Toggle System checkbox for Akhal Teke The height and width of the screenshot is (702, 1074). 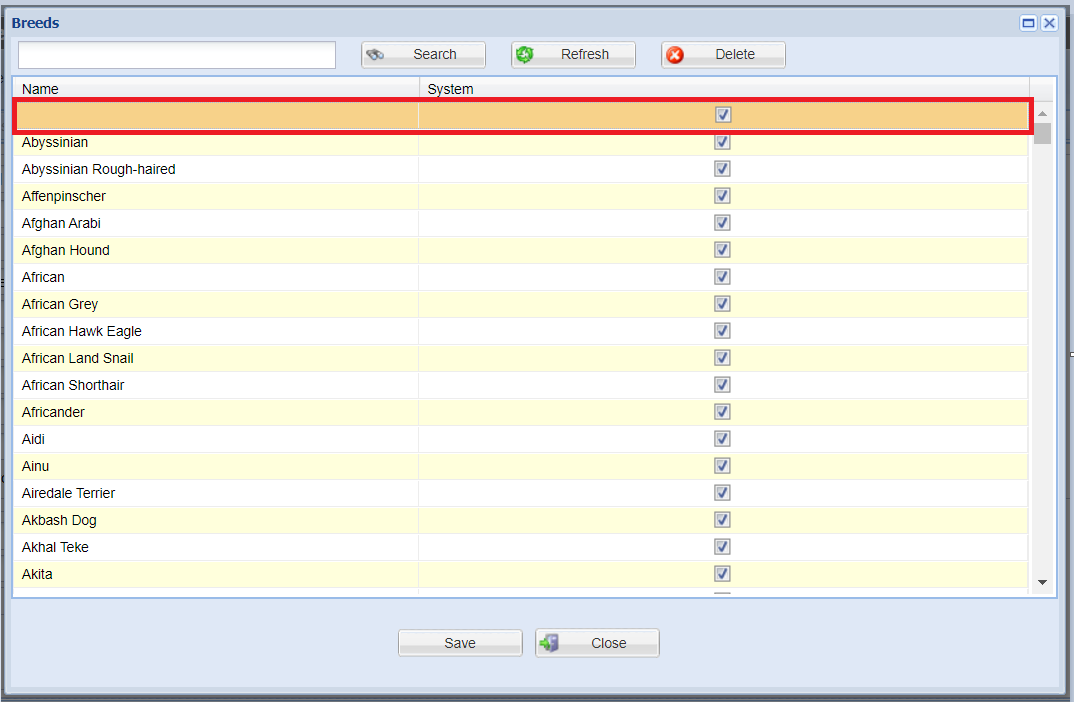click(722, 547)
